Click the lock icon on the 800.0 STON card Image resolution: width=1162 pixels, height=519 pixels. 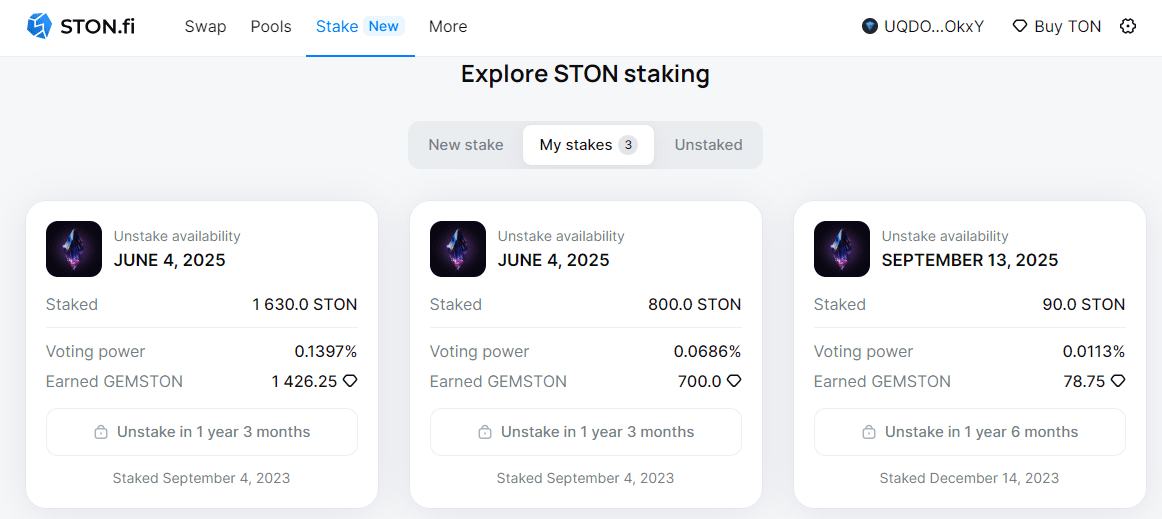[x=484, y=433]
